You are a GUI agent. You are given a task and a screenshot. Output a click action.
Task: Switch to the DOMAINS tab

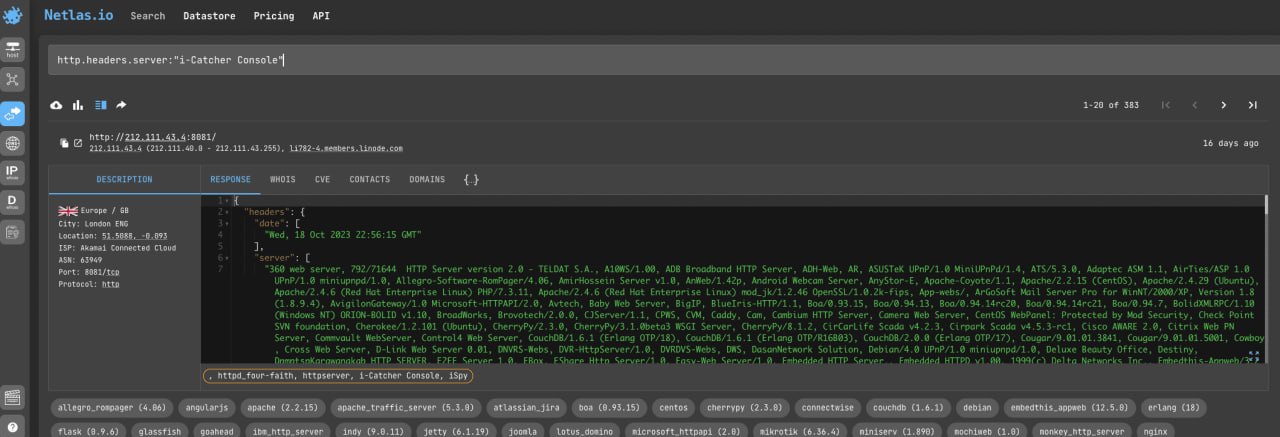tap(427, 180)
